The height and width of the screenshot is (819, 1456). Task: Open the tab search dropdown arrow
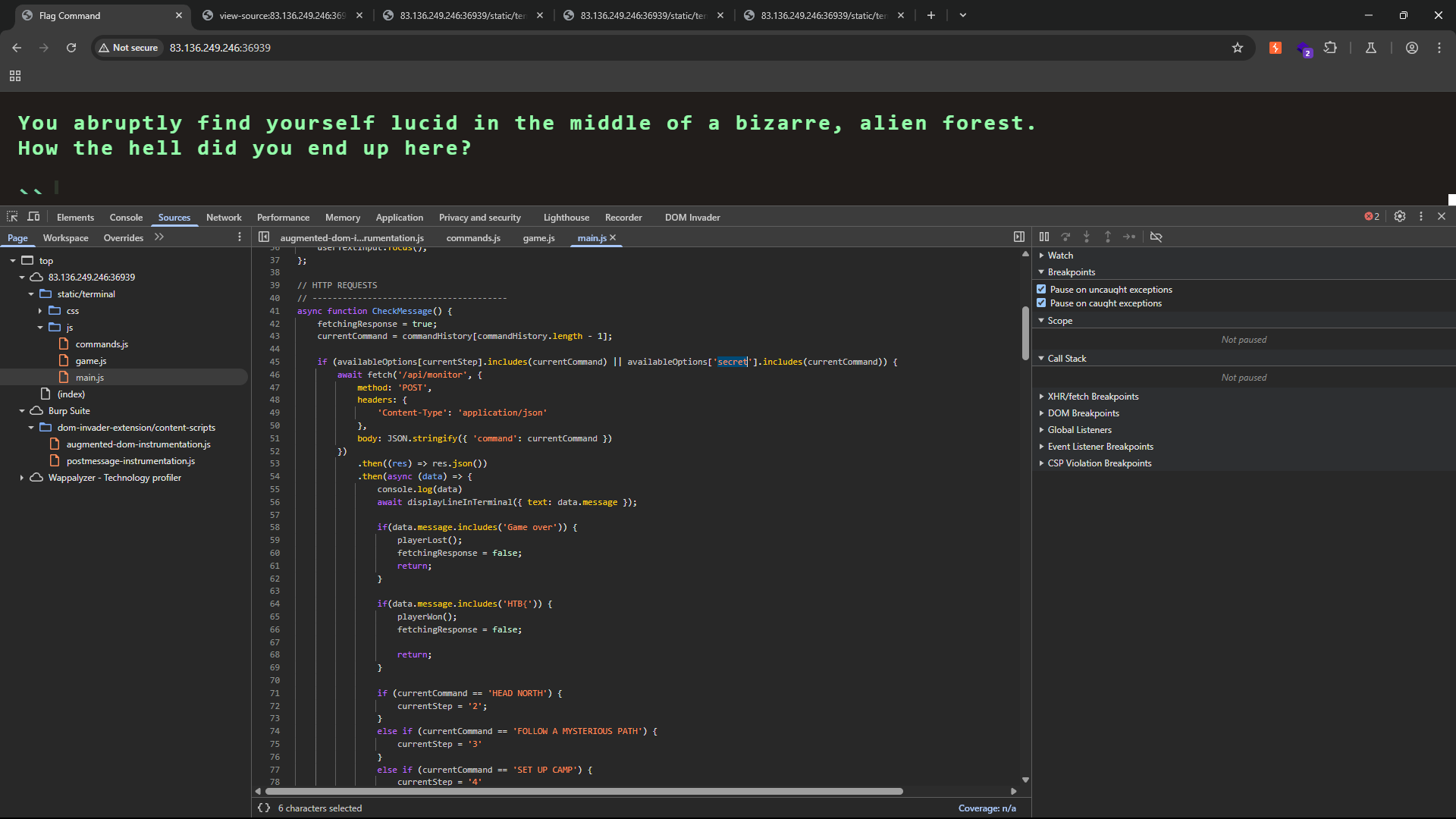pyautogui.click(x=963, y=15)
